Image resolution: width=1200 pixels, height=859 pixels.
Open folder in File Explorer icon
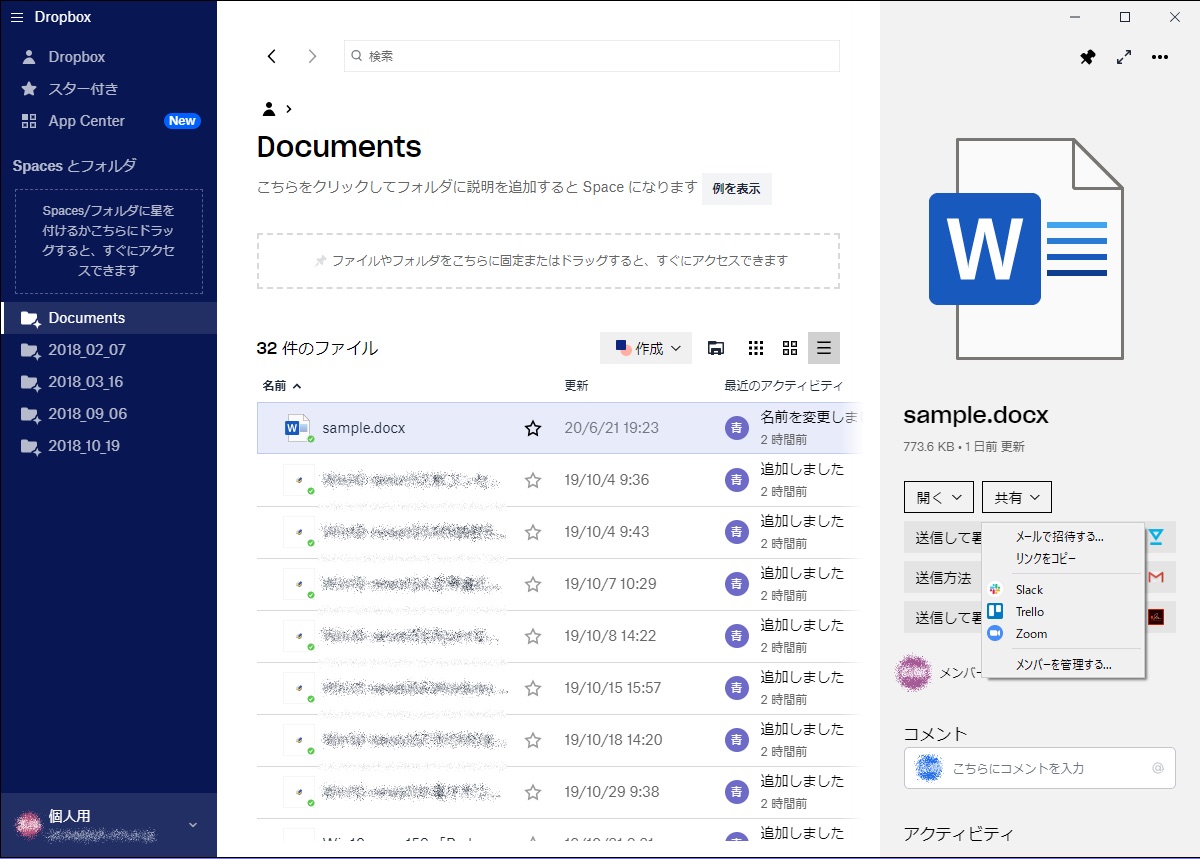pos(716,348)
